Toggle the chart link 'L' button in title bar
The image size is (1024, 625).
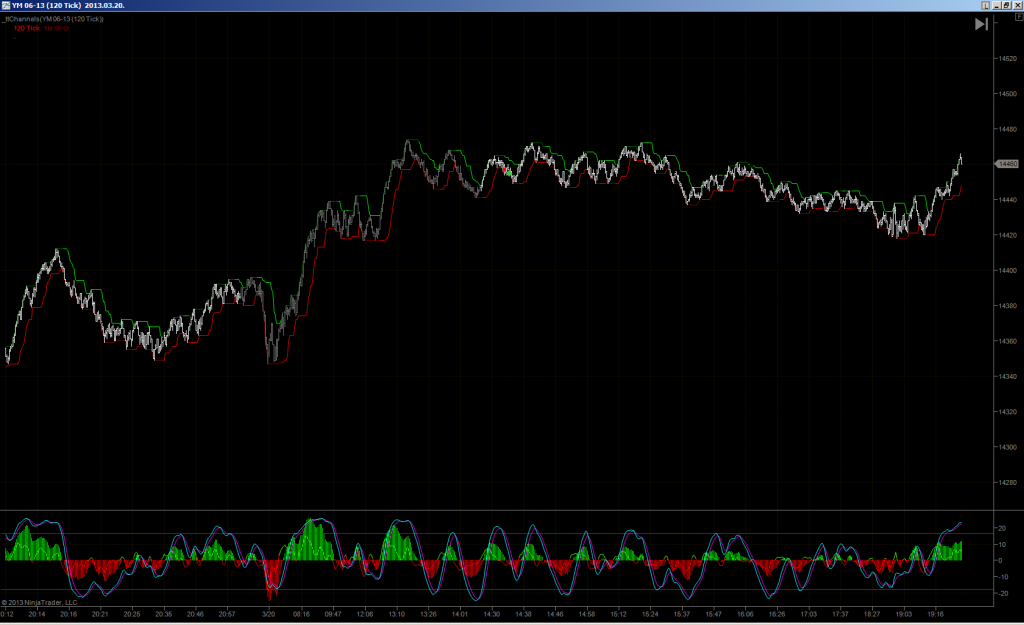point(985,5)
